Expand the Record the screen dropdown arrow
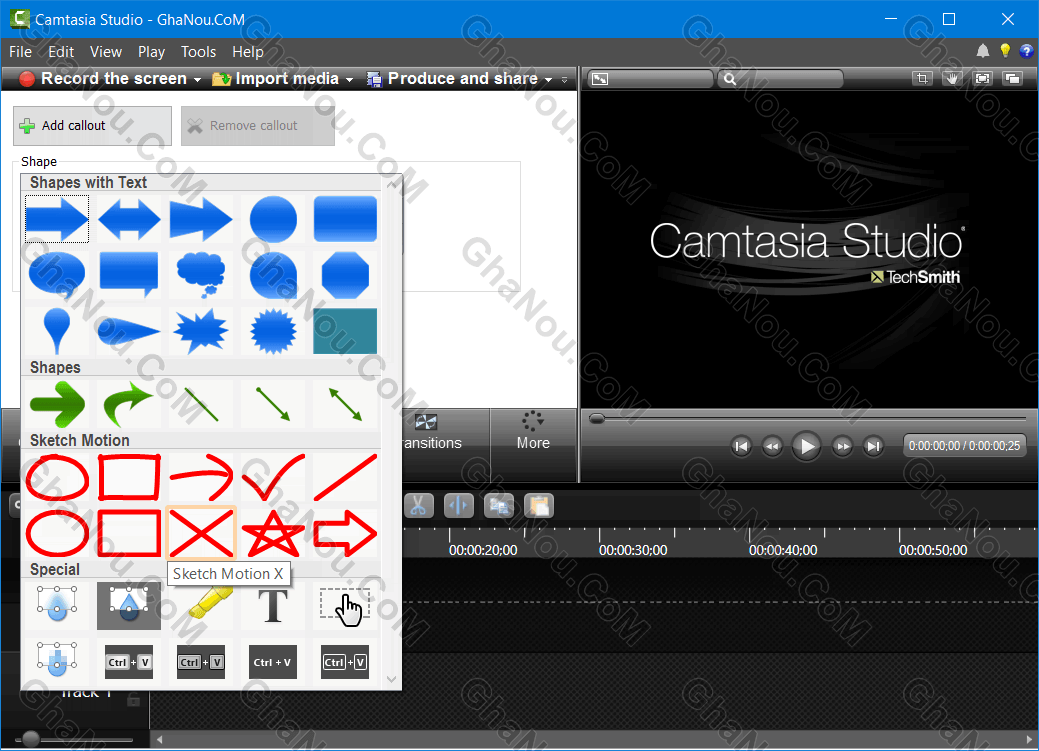The image size is (1039, 751). coord(198,79)
